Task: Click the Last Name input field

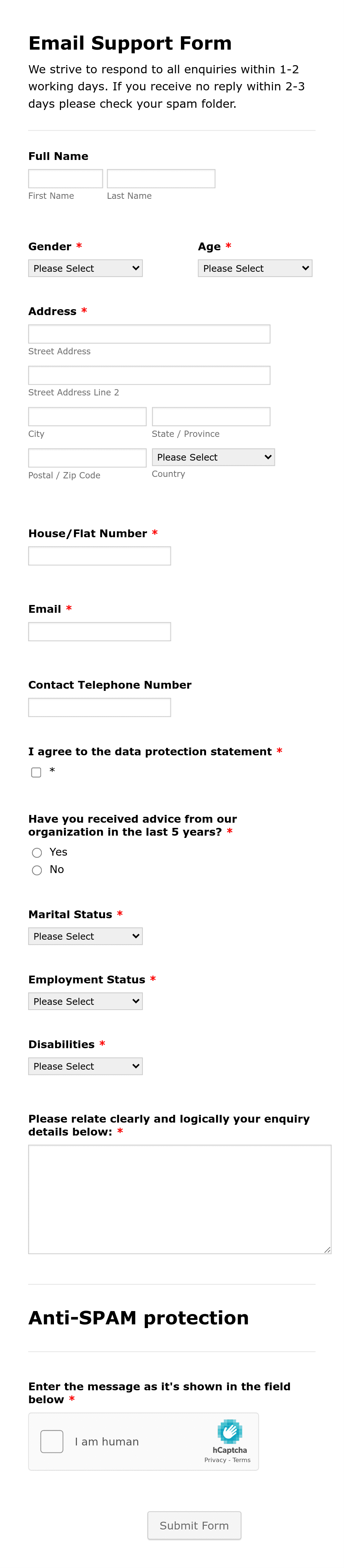Action: pyautogui.click(x=161, y=178)
